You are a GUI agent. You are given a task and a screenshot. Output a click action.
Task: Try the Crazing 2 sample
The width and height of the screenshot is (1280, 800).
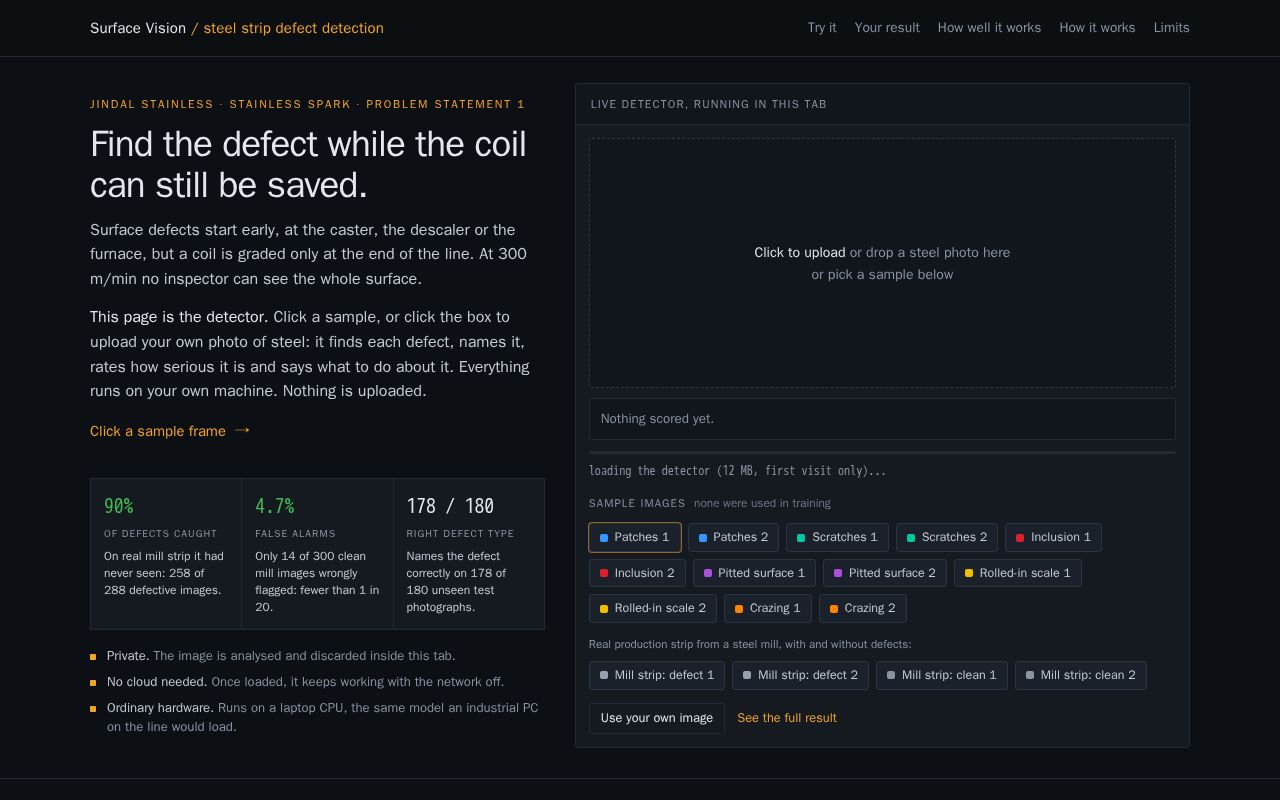tap(863, 608)
